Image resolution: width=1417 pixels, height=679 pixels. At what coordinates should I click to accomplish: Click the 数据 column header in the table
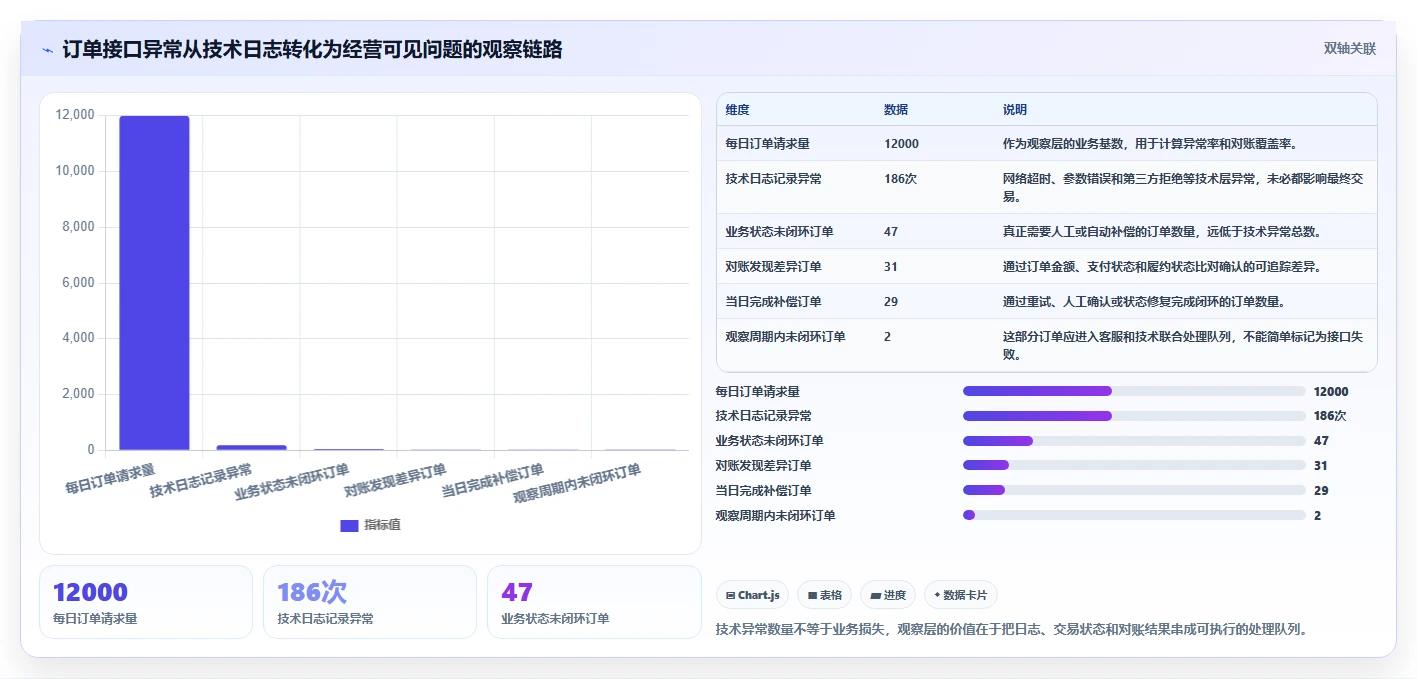tap(896, 110)
